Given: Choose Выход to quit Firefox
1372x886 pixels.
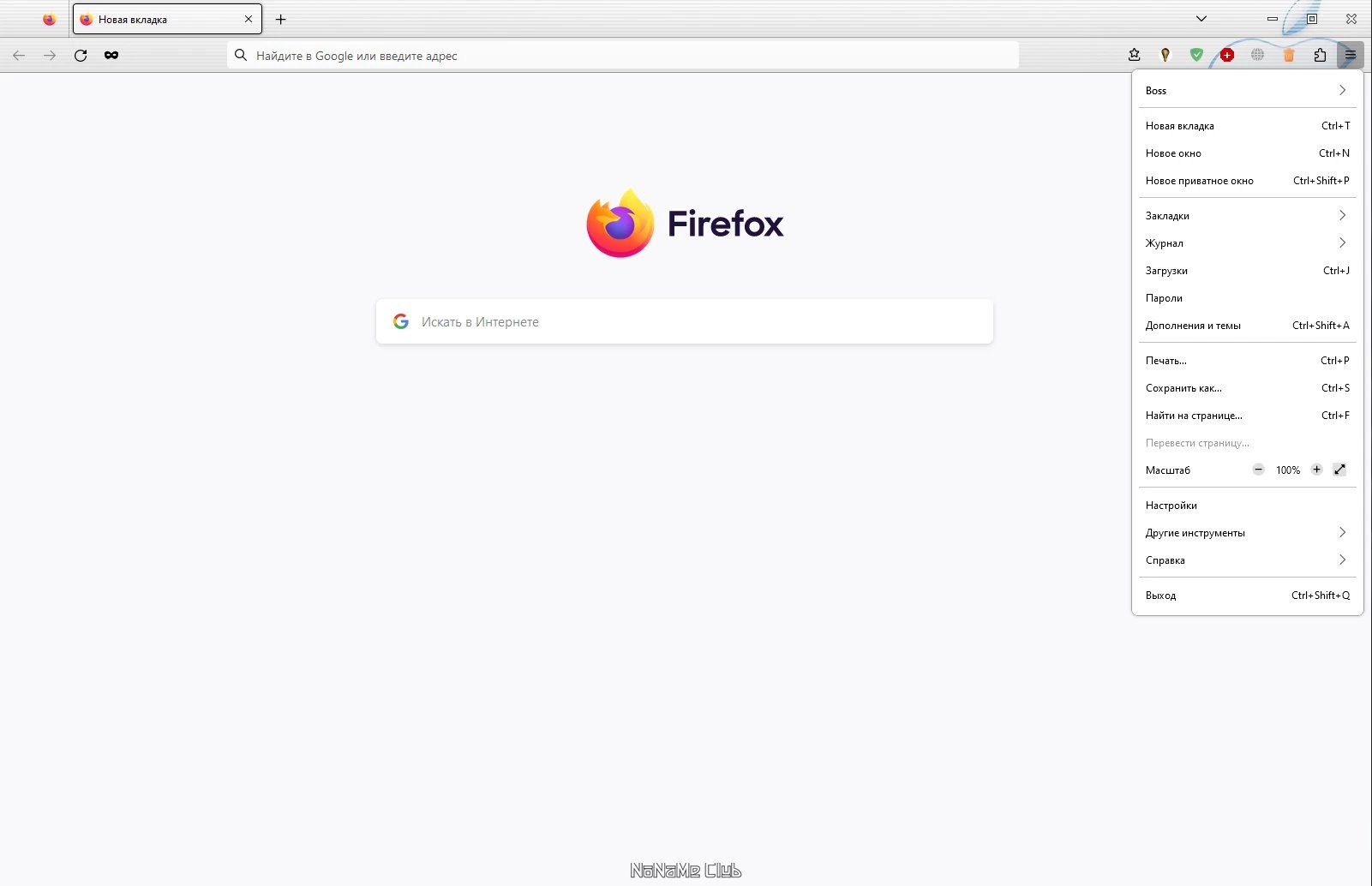Looking at the screenshot, I should 1248,596.
